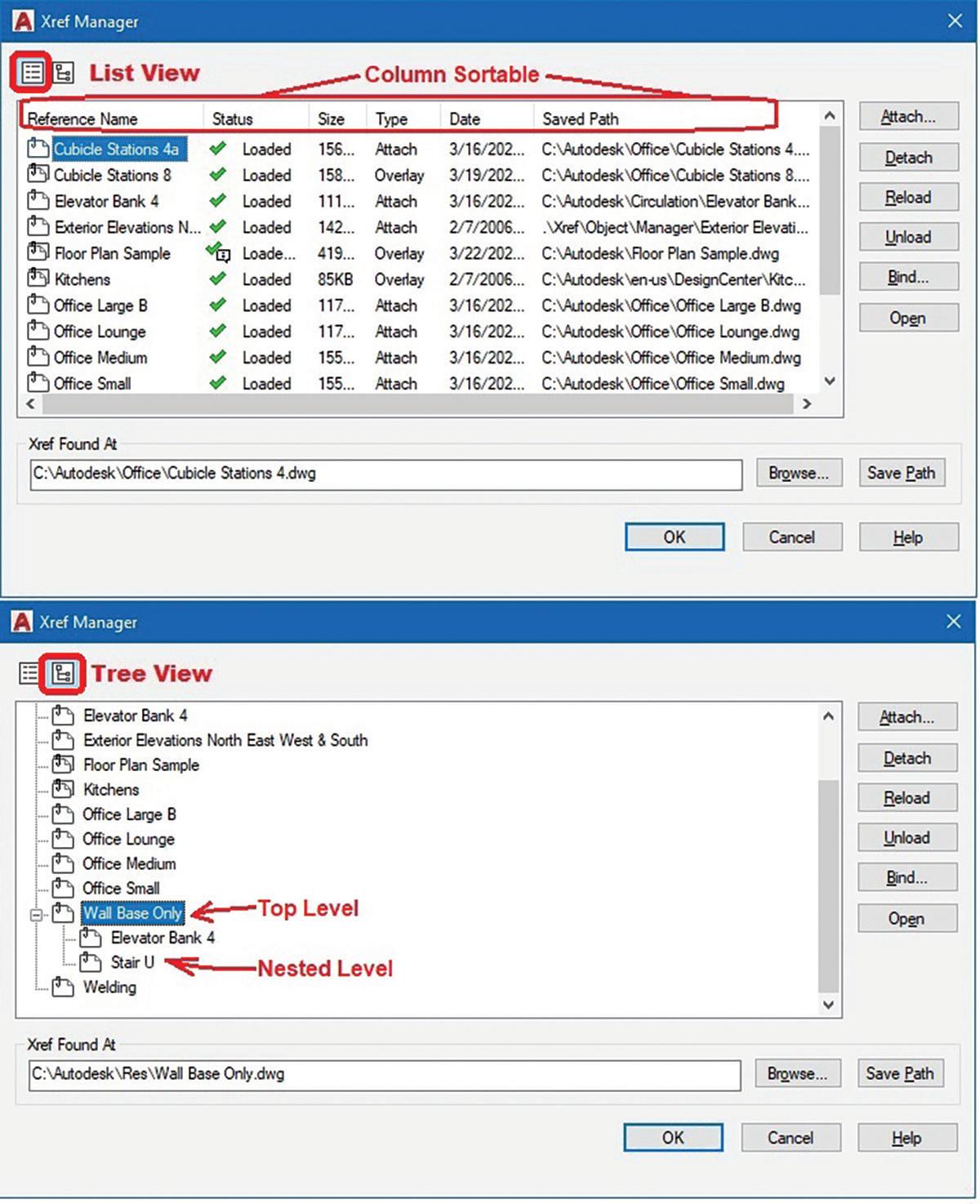The height and width of the screenshot is (1204, 980).
Task: Click the Floor Plan Sample overlay xref icon in list
Action: click(38, 252)
